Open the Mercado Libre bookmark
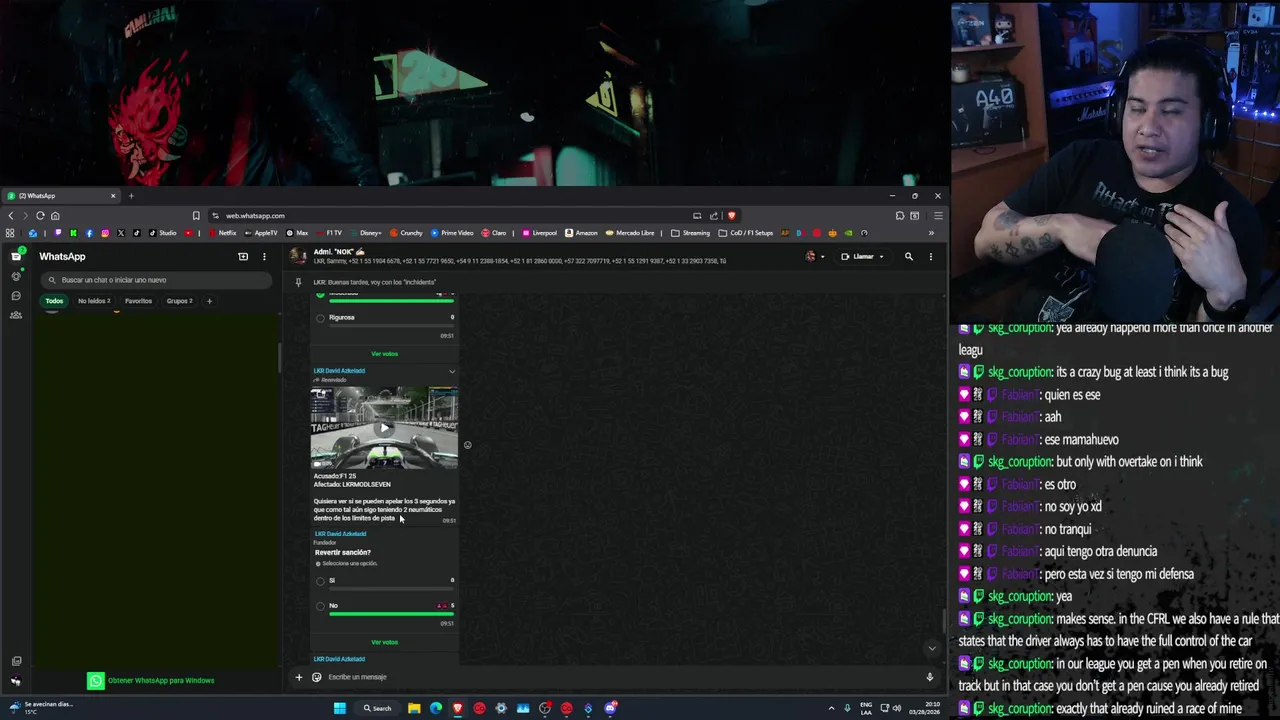Viewport: 1280px width, 720px height. tap(630, 233)
